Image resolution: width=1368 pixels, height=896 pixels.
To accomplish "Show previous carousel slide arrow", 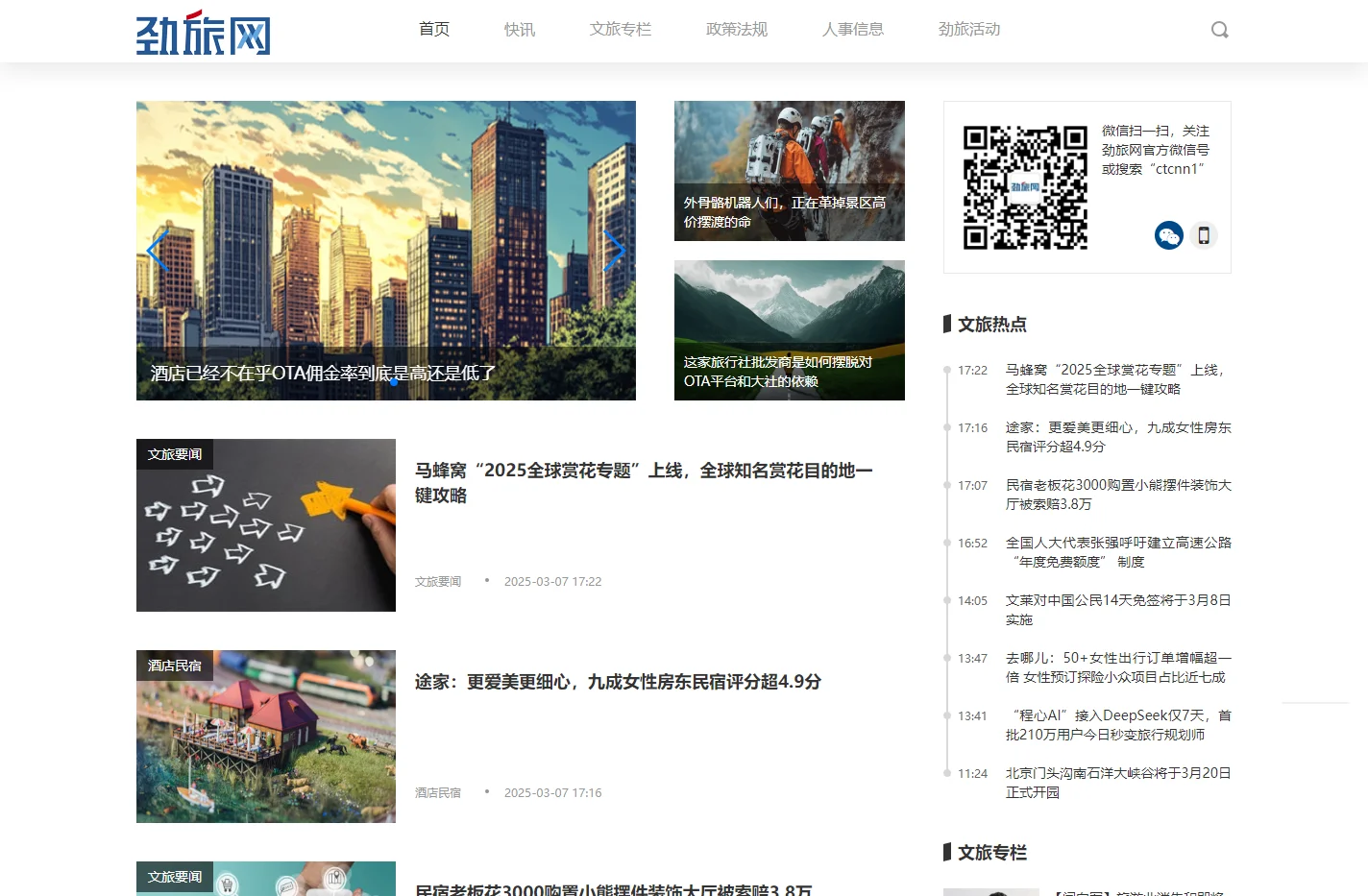I will click(x=158, y=251).
